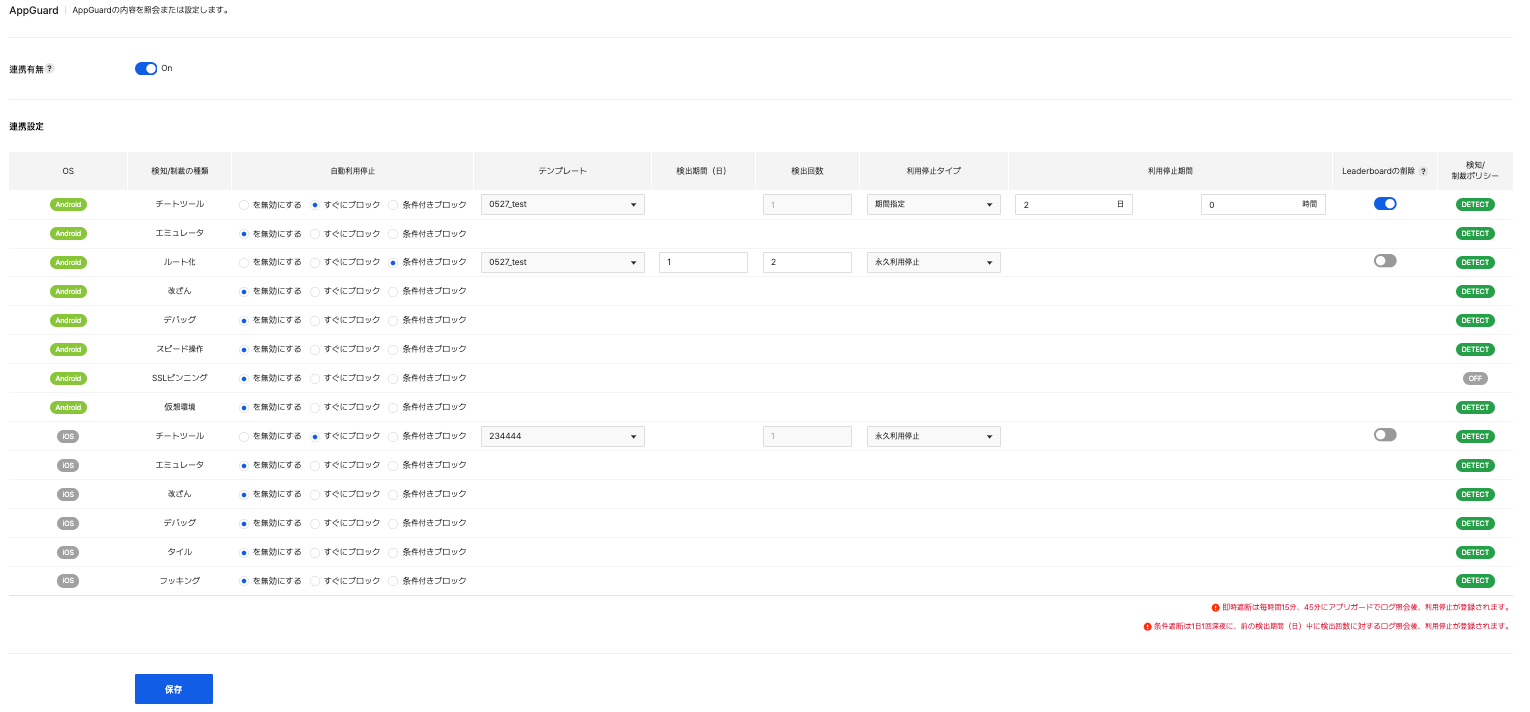The height and width of the screenshot is (712, 1530).
Task: Select すぐにブロック in the ルート化 row
Action: pos(315,263)
